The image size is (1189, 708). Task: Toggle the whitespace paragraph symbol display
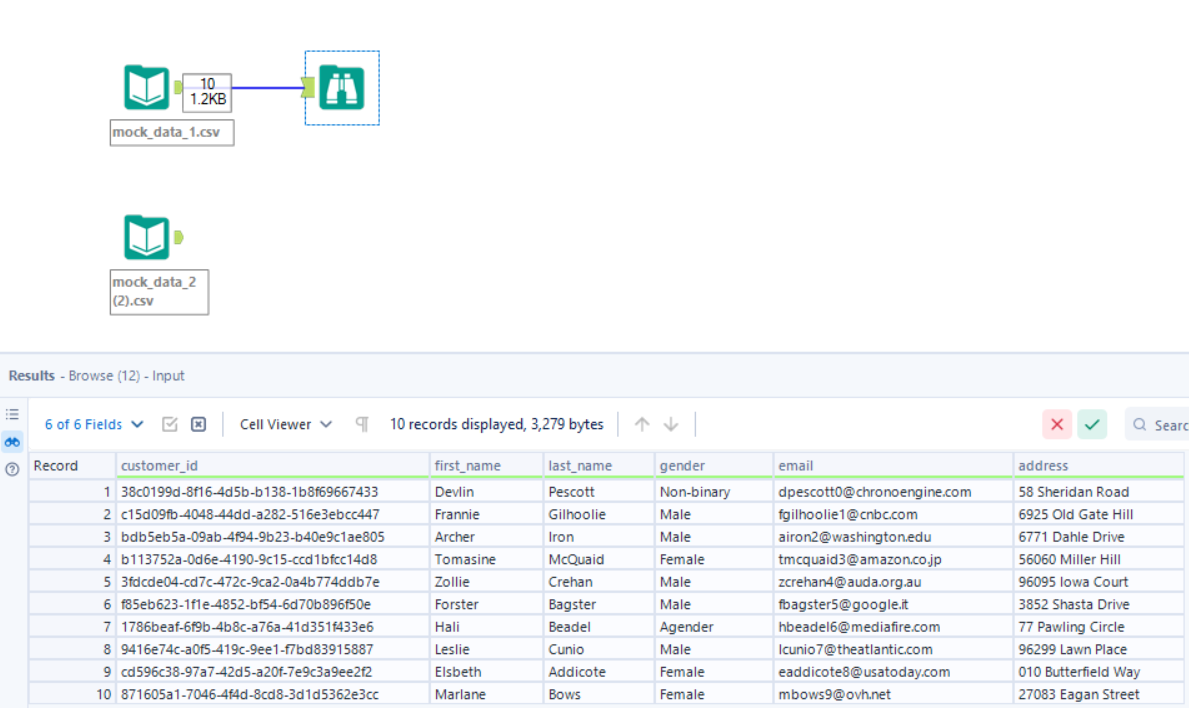click(362, 425)
